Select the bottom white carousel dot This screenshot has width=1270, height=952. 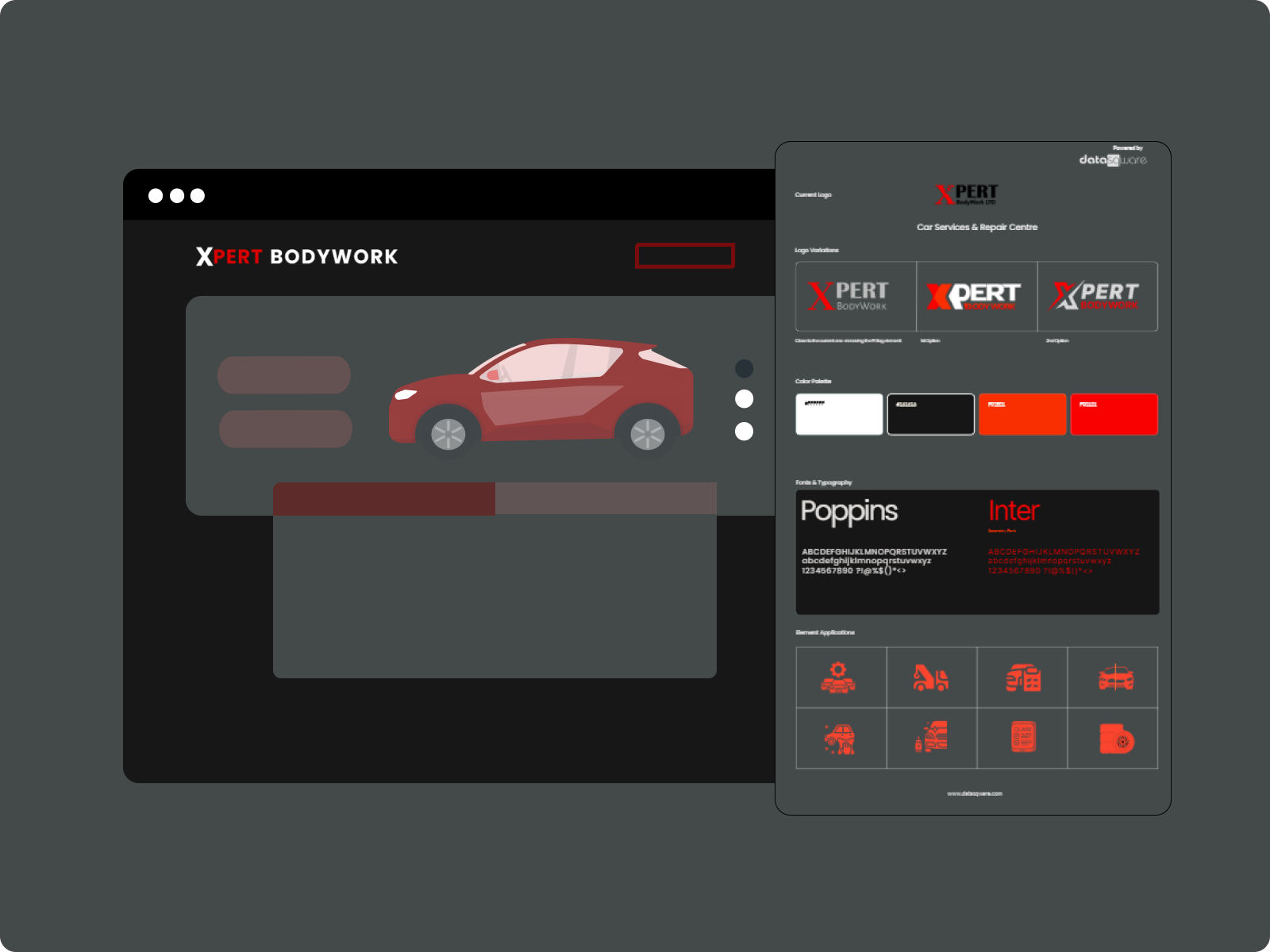point(744,431)
